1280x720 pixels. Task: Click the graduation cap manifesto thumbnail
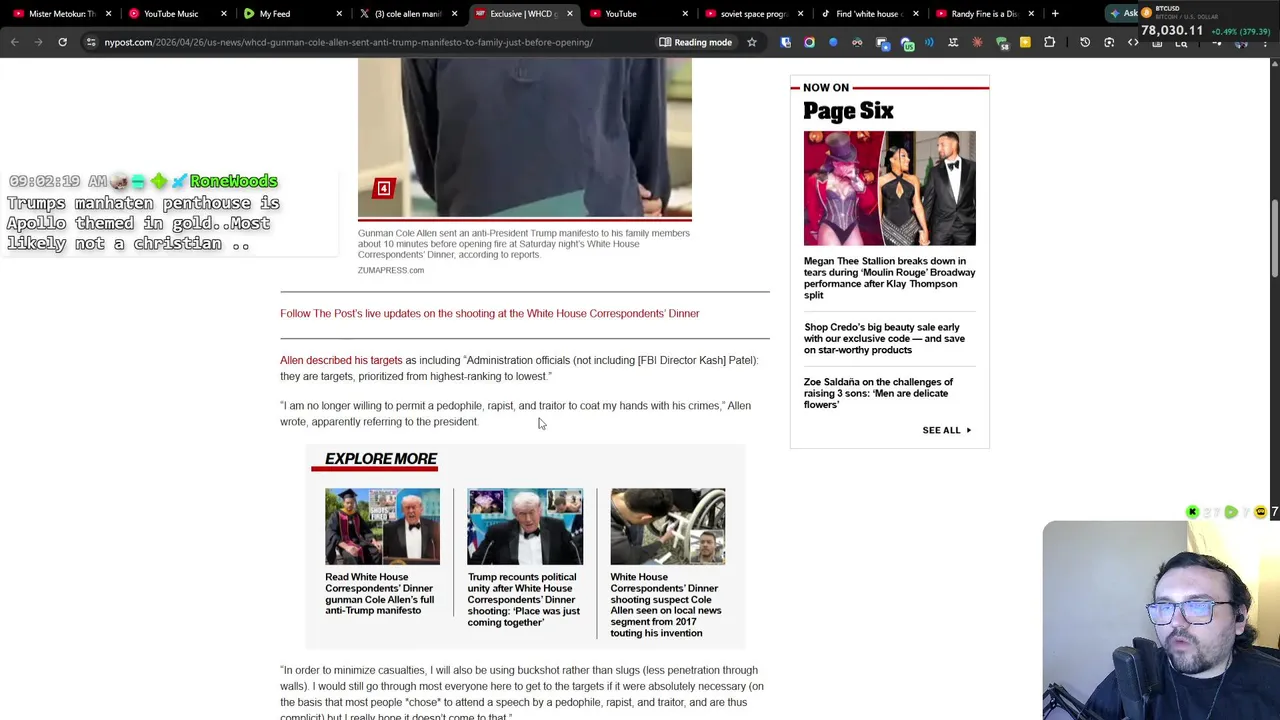[x=382, y=527]
